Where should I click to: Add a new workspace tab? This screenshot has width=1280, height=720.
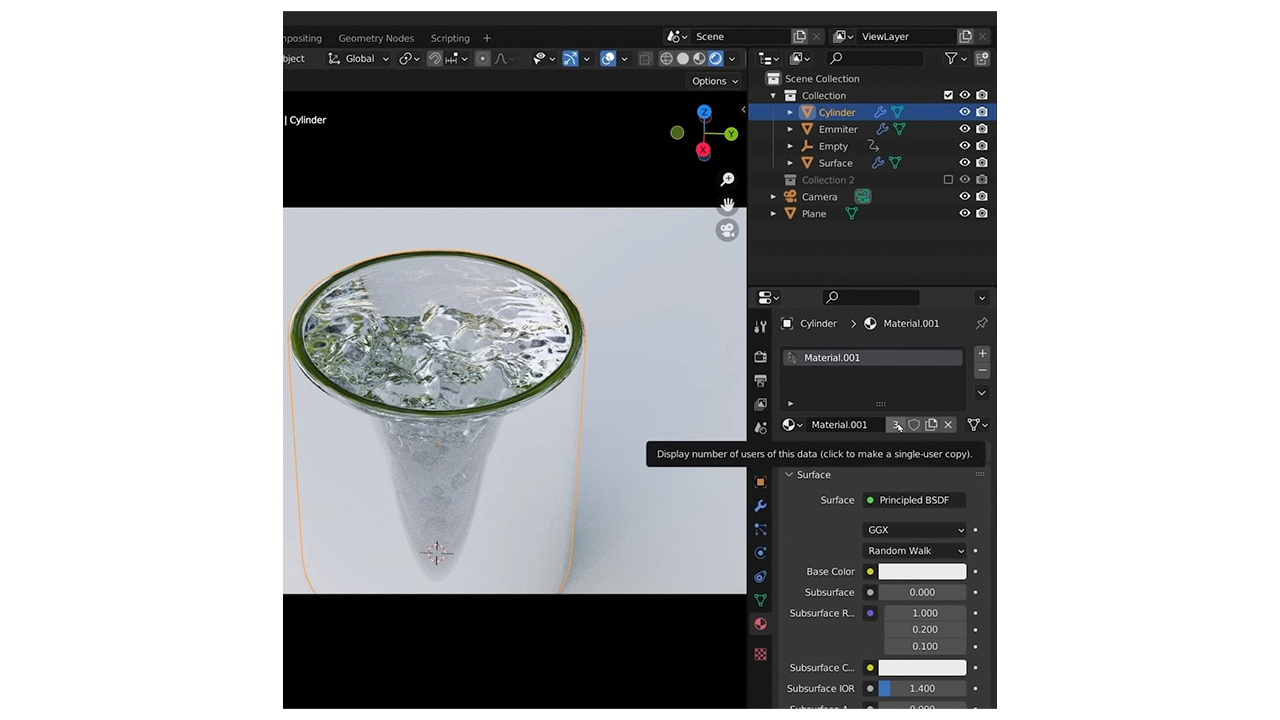click(x=487, y=38)
